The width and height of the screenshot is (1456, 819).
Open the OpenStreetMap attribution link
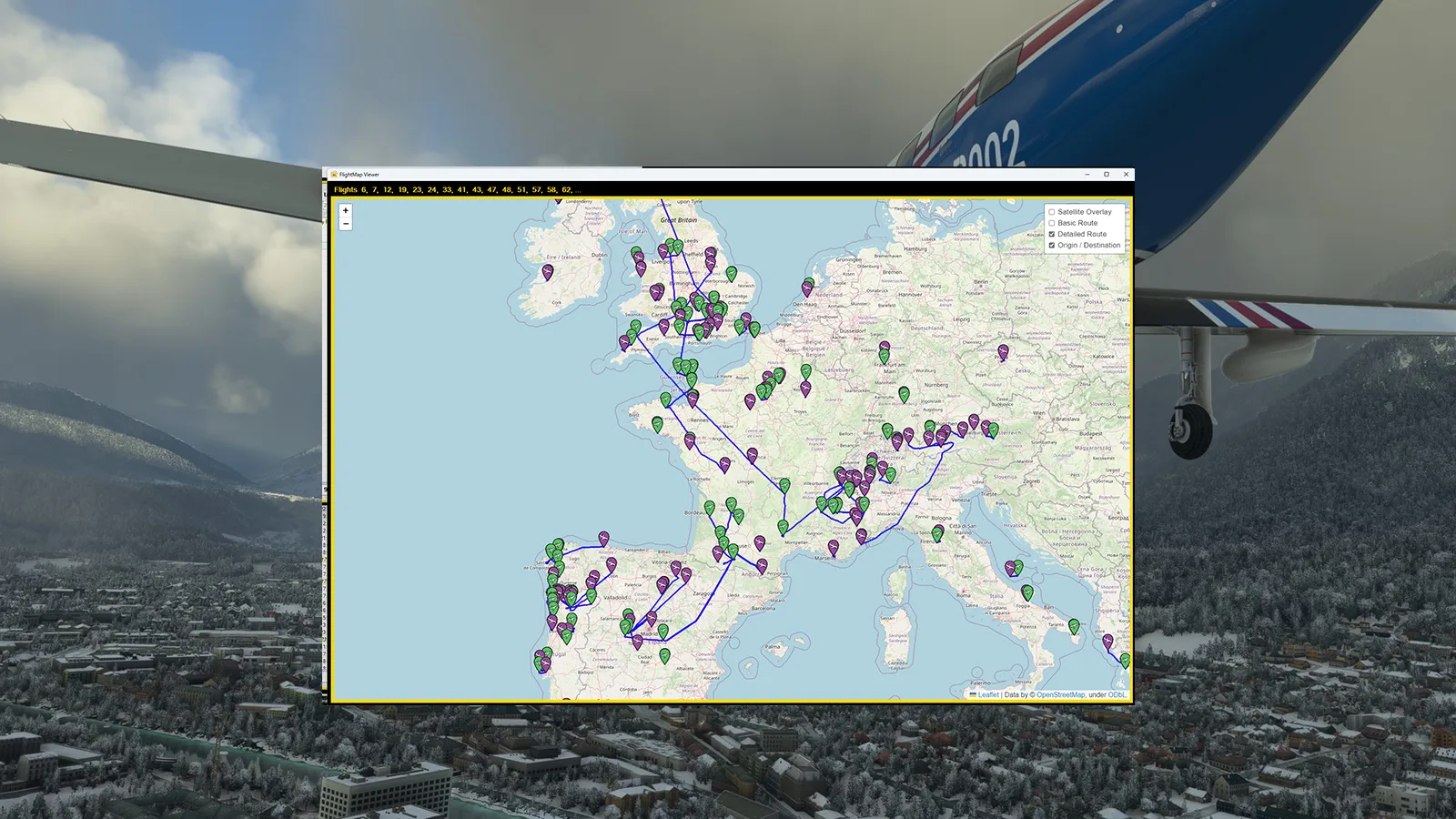pyautogui.click(x=1061, y=694)
